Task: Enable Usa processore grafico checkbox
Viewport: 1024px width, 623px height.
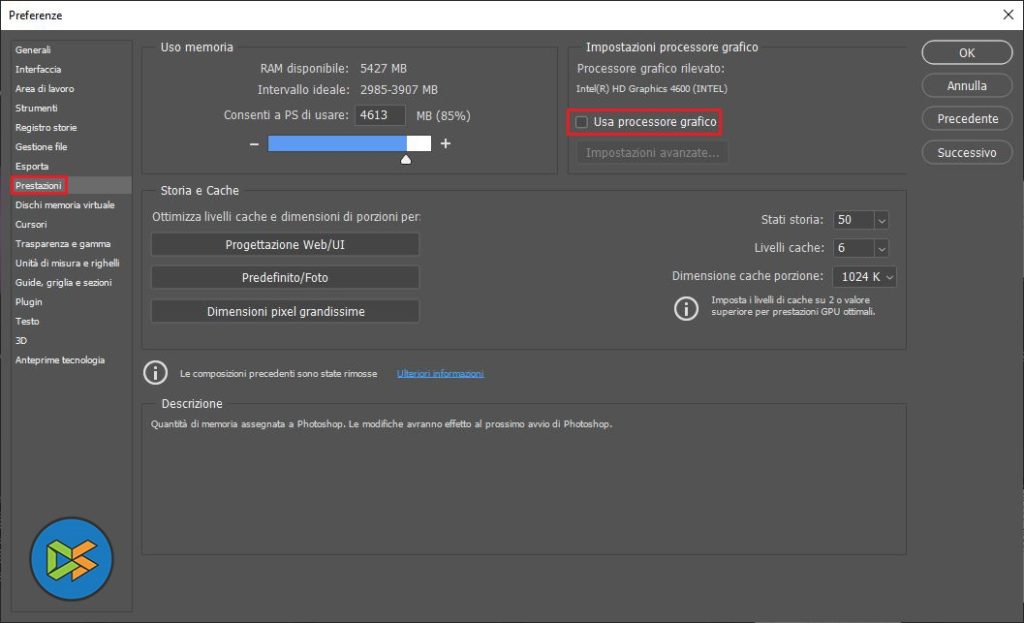Action: click(x=582, y=122)
